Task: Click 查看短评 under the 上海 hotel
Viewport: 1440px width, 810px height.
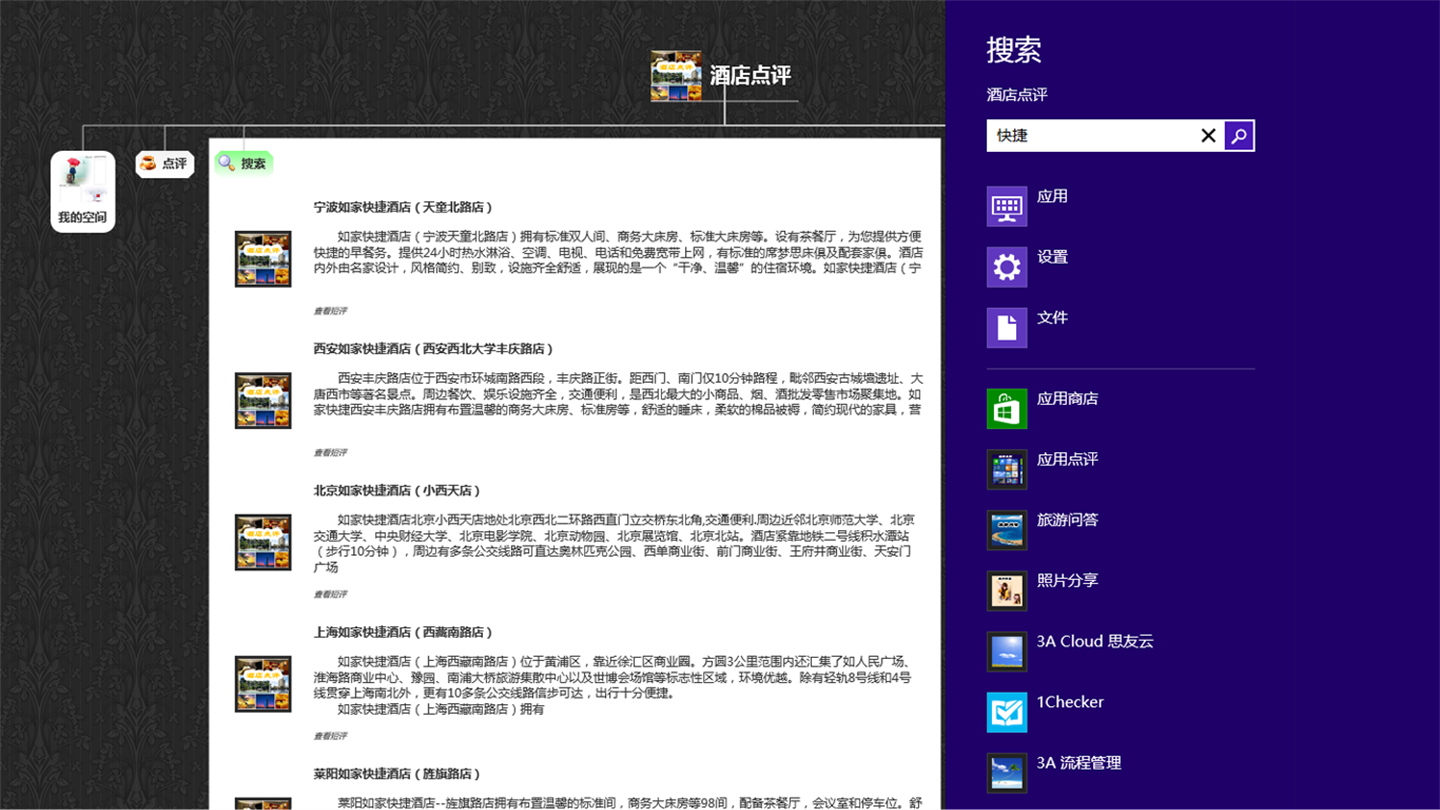Action: coord(330,737)
